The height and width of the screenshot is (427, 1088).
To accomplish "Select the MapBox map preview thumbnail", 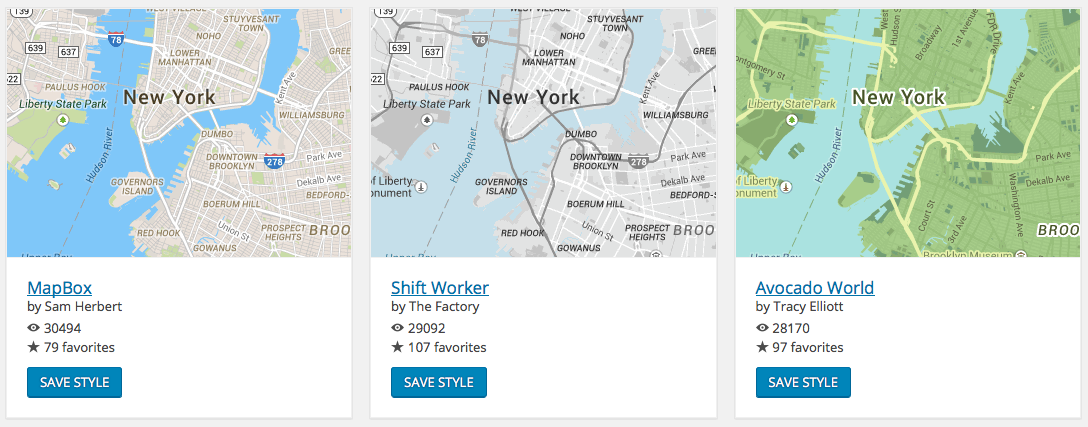I will (x=178, y=133).
